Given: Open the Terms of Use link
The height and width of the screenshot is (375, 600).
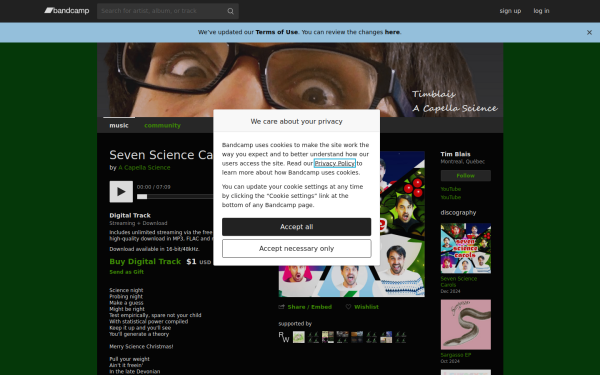Looking at the screenshot, I should [x=276, y=32].
